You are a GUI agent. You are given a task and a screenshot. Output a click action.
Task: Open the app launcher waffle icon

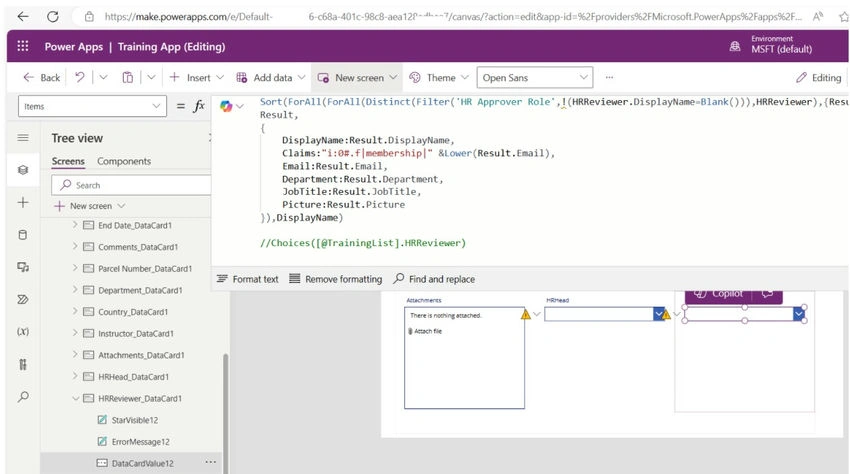tap(23, 46)
